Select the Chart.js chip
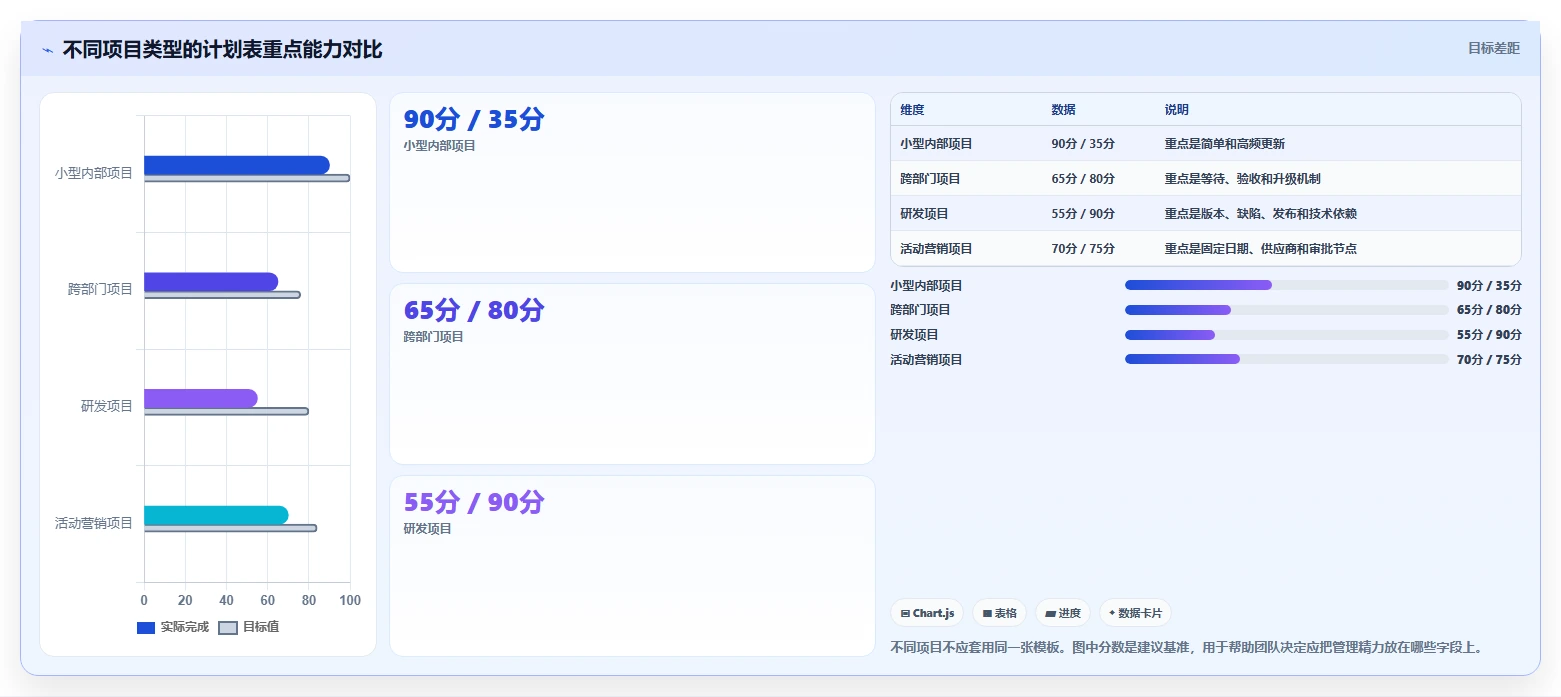Viewport: 1561px width, 697px height. (x=927, y=613)
